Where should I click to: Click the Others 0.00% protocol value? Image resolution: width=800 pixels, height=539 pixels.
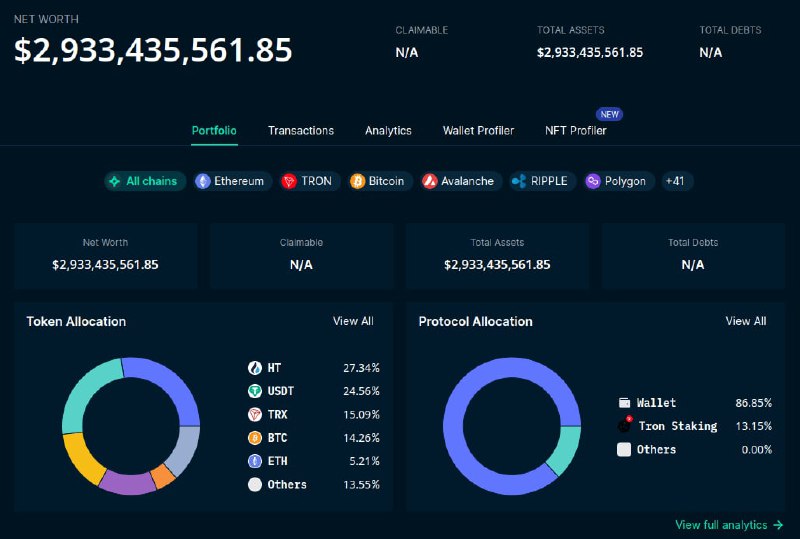coord(757,450)
